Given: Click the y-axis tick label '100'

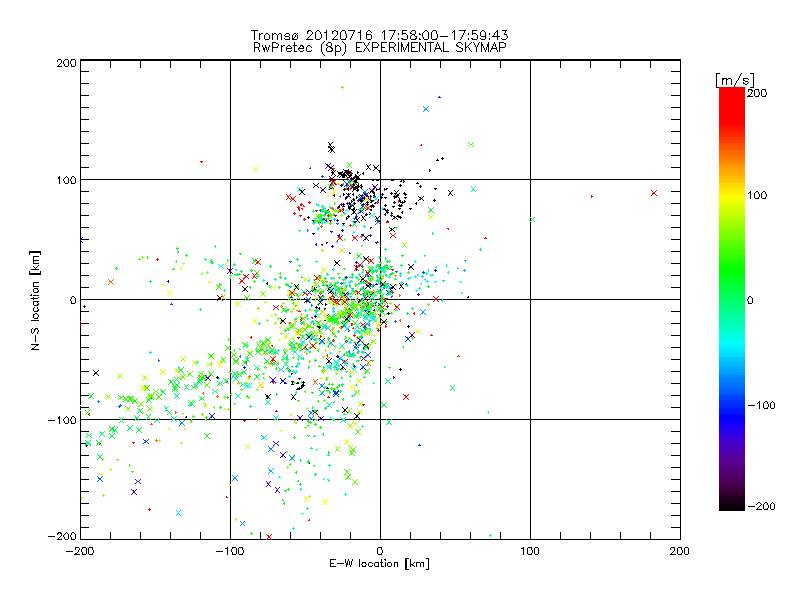Looking at the screenshot, I should [x=66, y=180].
